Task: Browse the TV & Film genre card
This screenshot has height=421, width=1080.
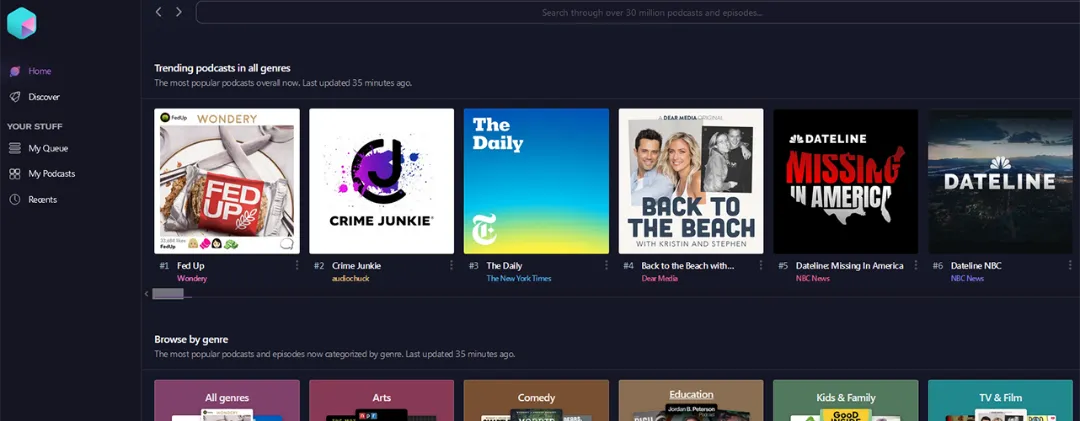Action: 1000,400
